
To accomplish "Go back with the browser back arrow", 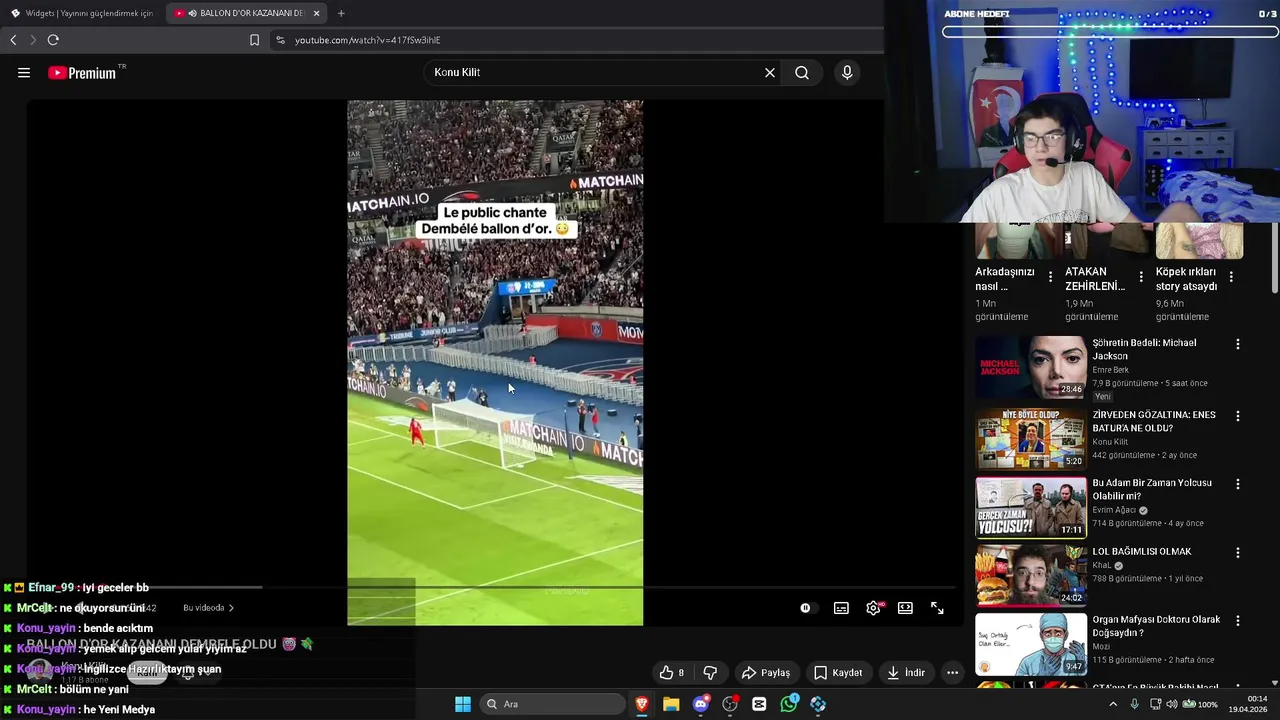I will pos(13,40).
